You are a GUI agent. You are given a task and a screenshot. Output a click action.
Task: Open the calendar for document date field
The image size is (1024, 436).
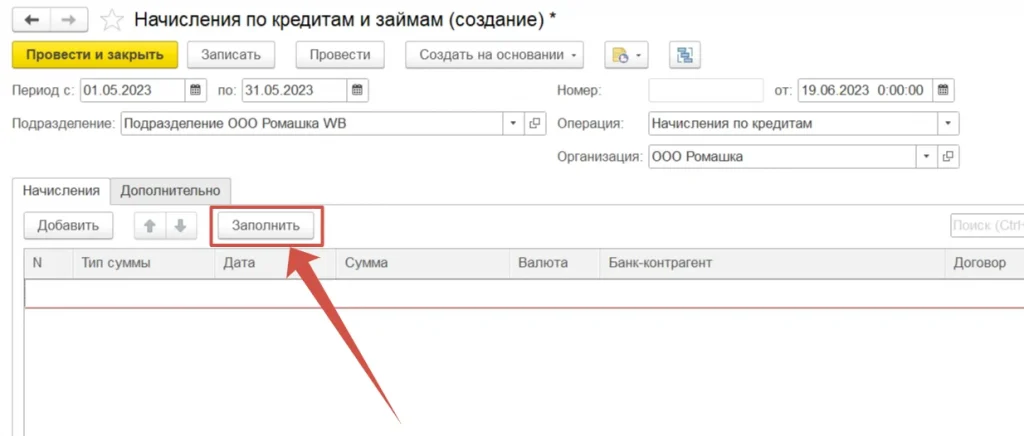coord(943,90)
